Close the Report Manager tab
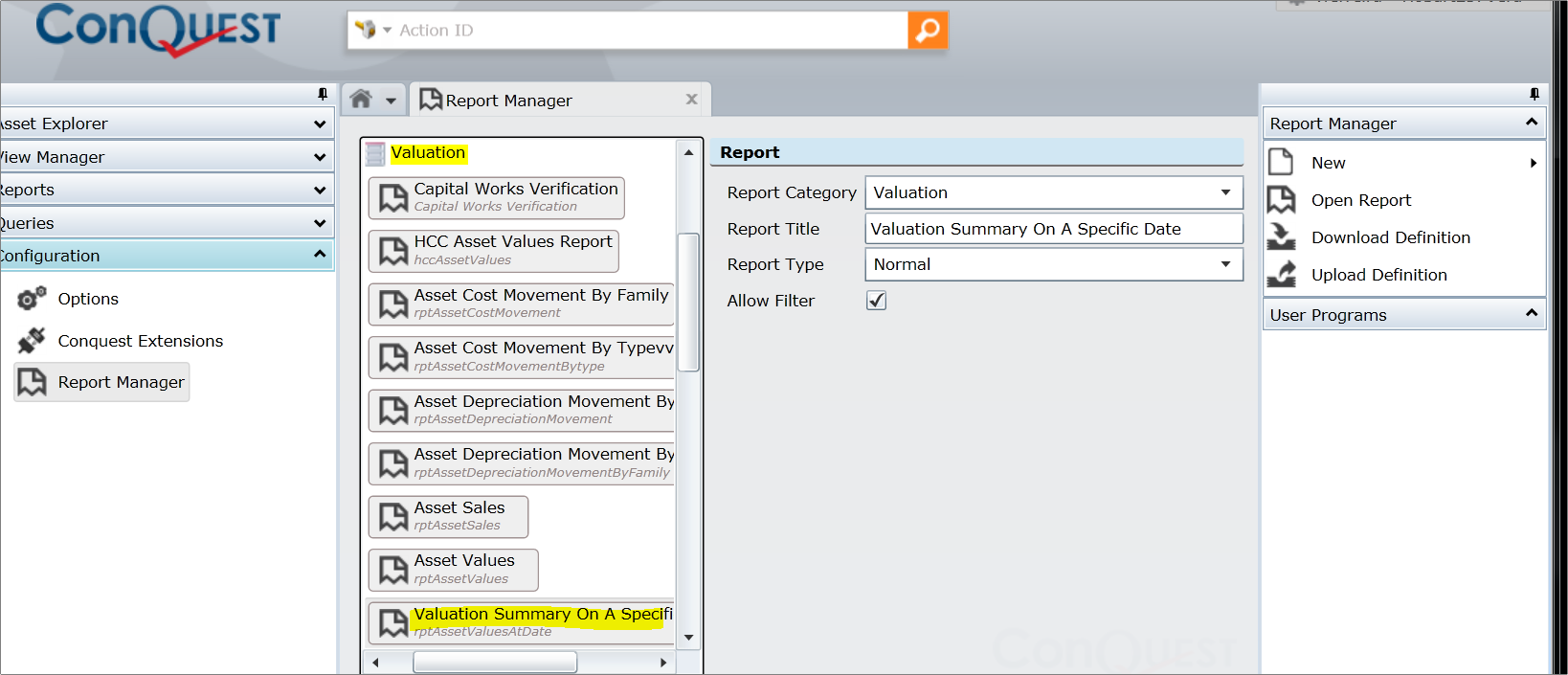 pyautogui.click(x=692, y=100)
